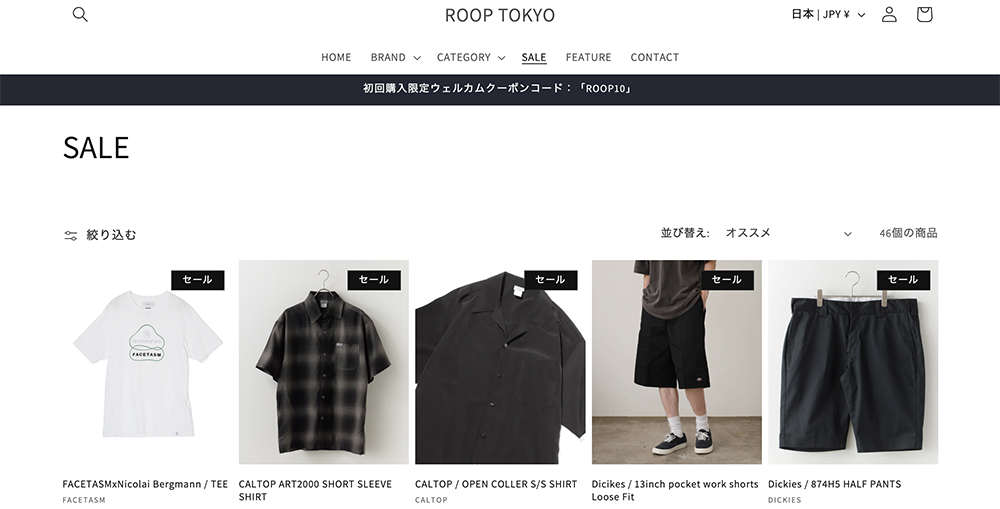1000x509 pixels.
Task: Click the セール badge on FACETASM tee
Action: 198,279
